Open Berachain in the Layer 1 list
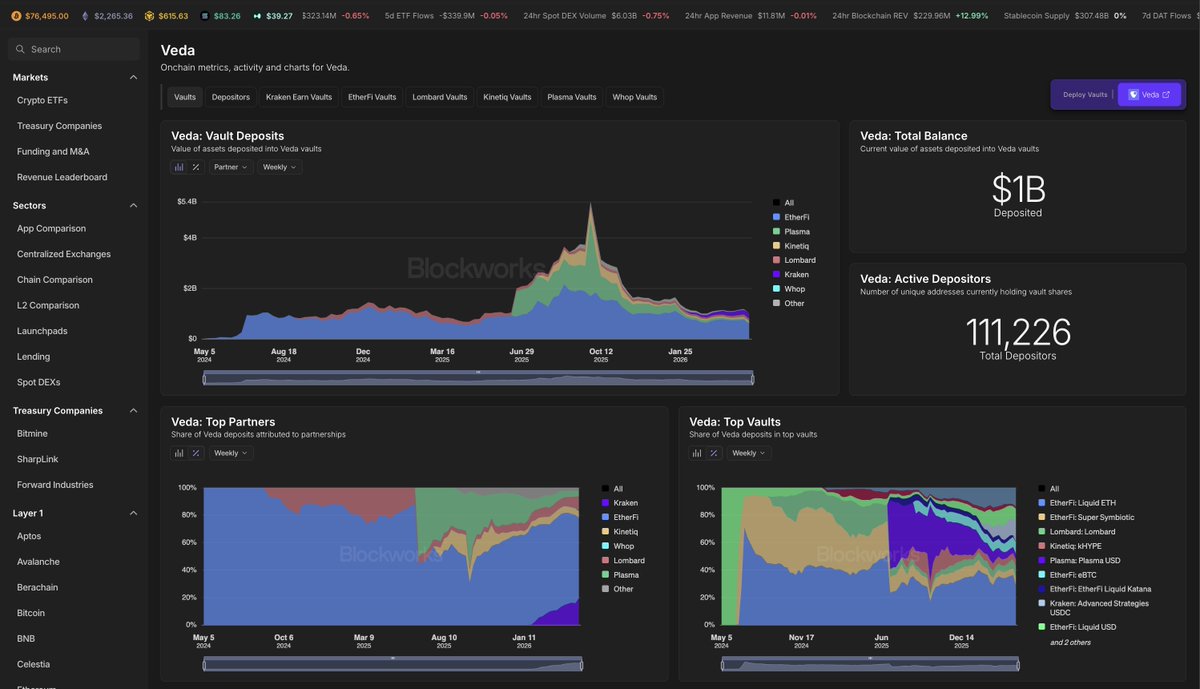 (38, 587)
